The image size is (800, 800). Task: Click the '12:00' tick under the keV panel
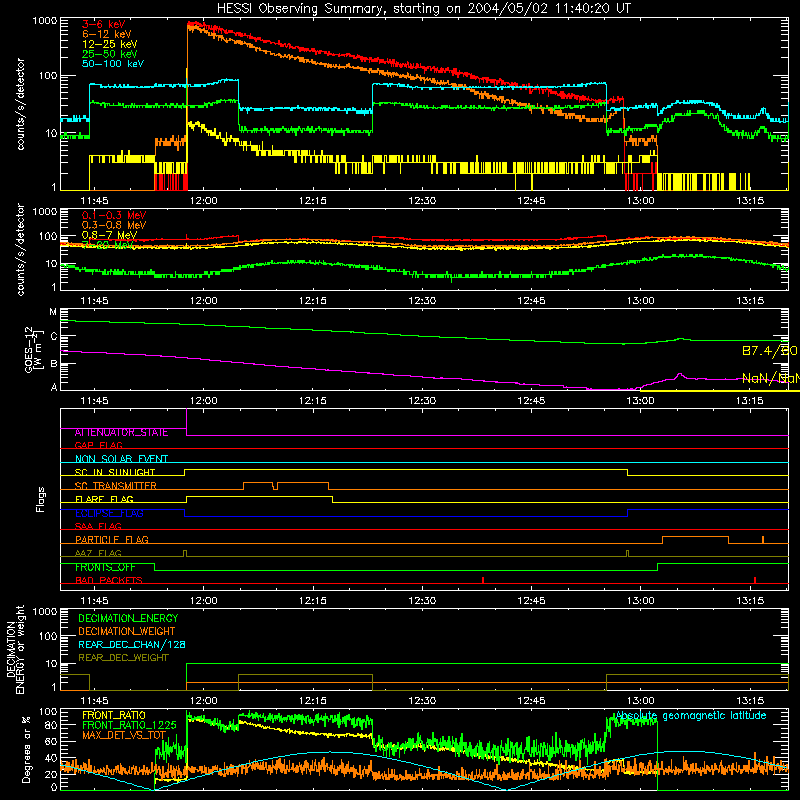click(204, 201)
